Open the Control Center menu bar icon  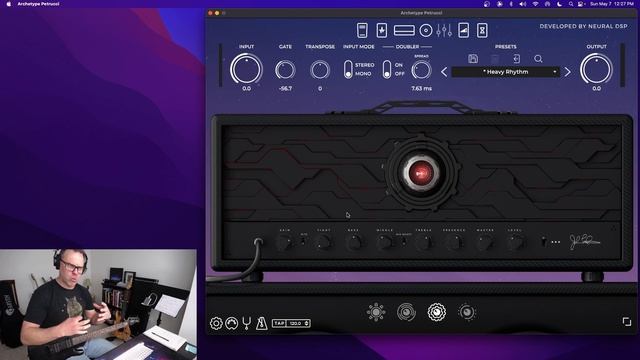pos(581,4)
